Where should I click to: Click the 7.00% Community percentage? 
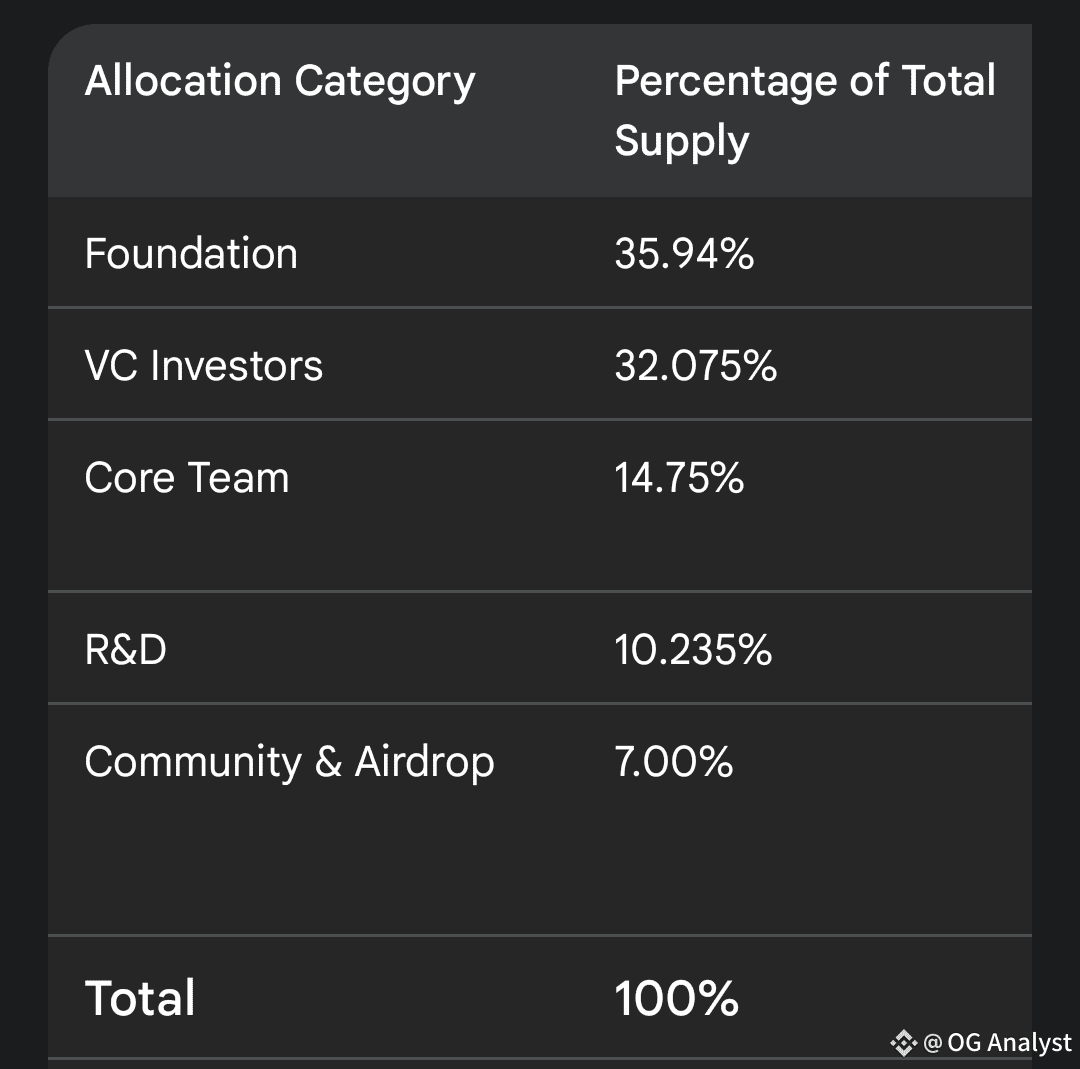click(673, 762)
